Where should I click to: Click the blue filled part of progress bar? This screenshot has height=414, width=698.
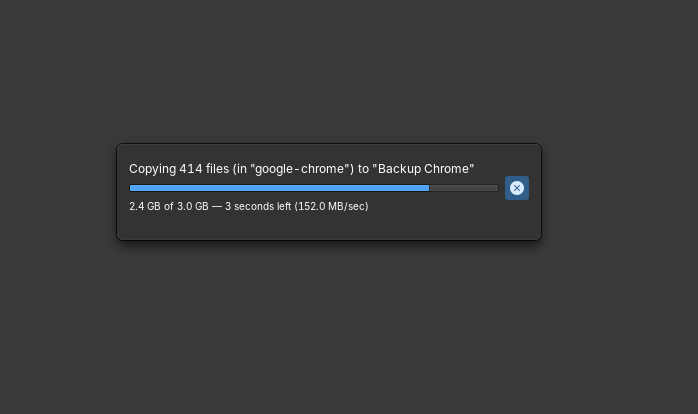tap(279, 188)
